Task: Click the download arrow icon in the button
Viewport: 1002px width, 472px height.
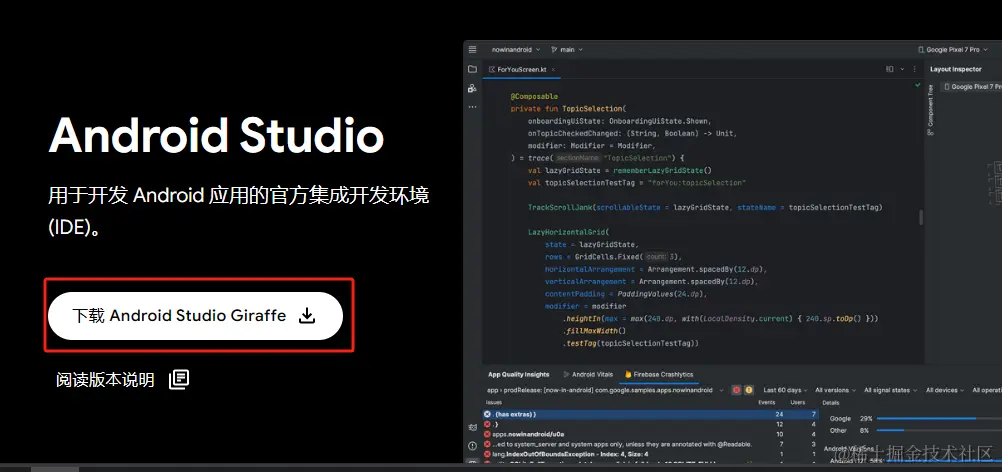Action: point(307,316)
